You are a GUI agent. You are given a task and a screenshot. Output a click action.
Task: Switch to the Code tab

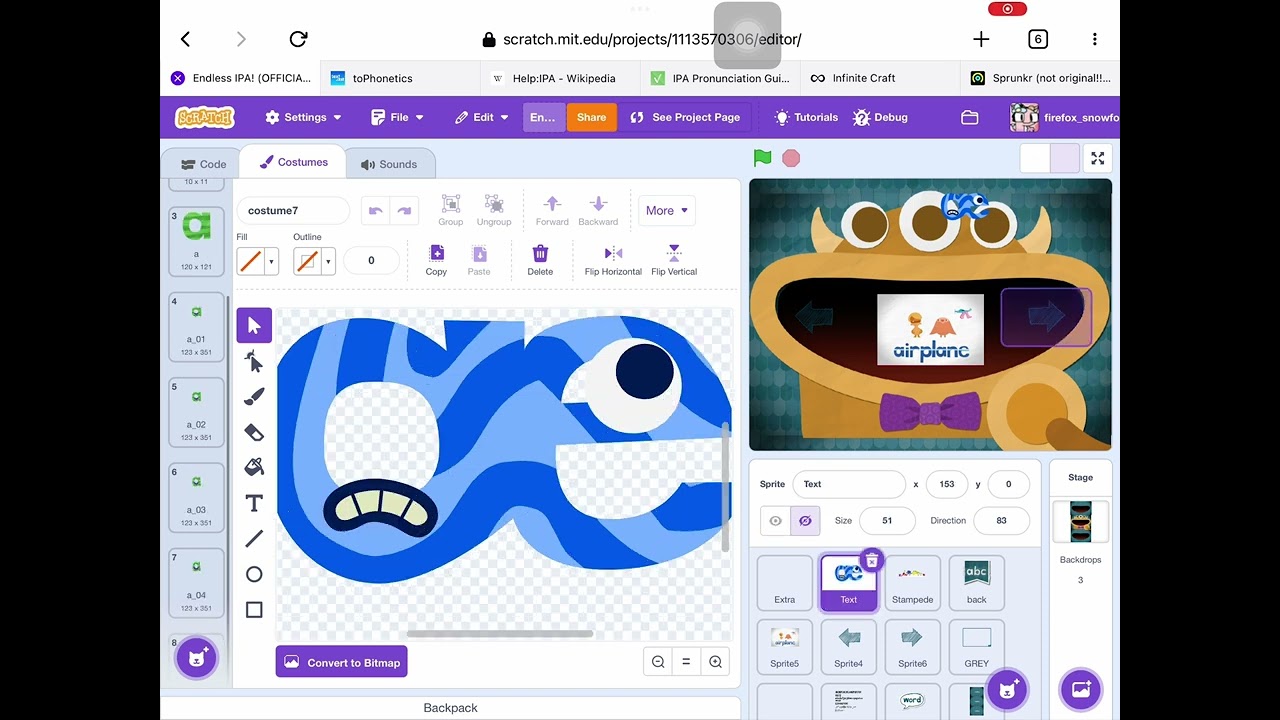coord(204,164)
